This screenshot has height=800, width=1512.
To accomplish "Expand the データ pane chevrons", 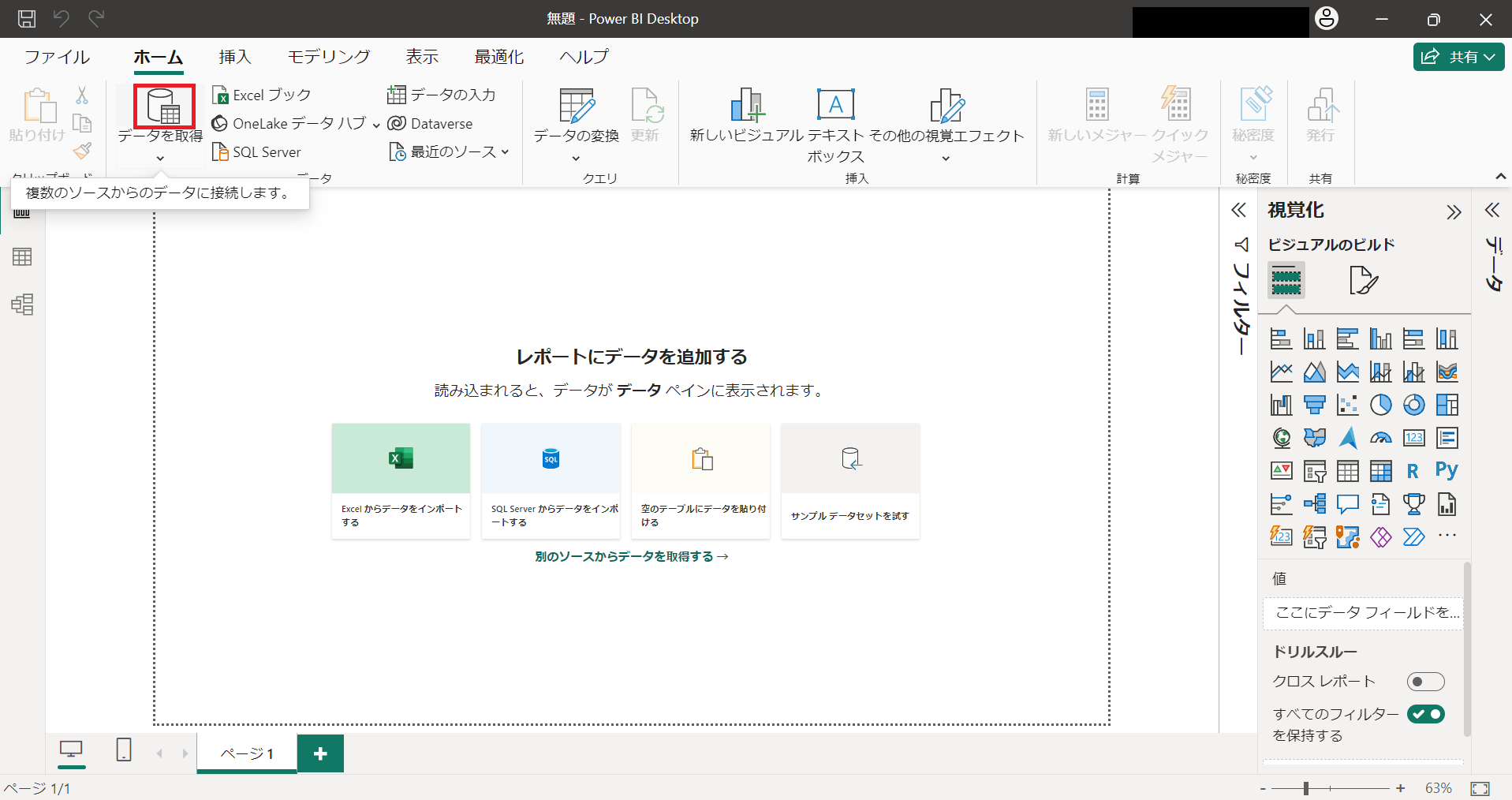I will 1491,210.
